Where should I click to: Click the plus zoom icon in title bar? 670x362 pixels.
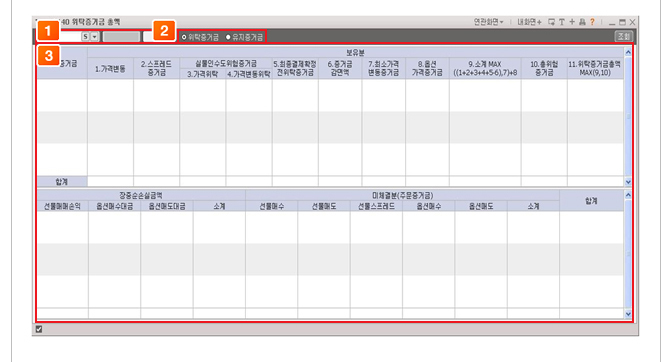572,22
